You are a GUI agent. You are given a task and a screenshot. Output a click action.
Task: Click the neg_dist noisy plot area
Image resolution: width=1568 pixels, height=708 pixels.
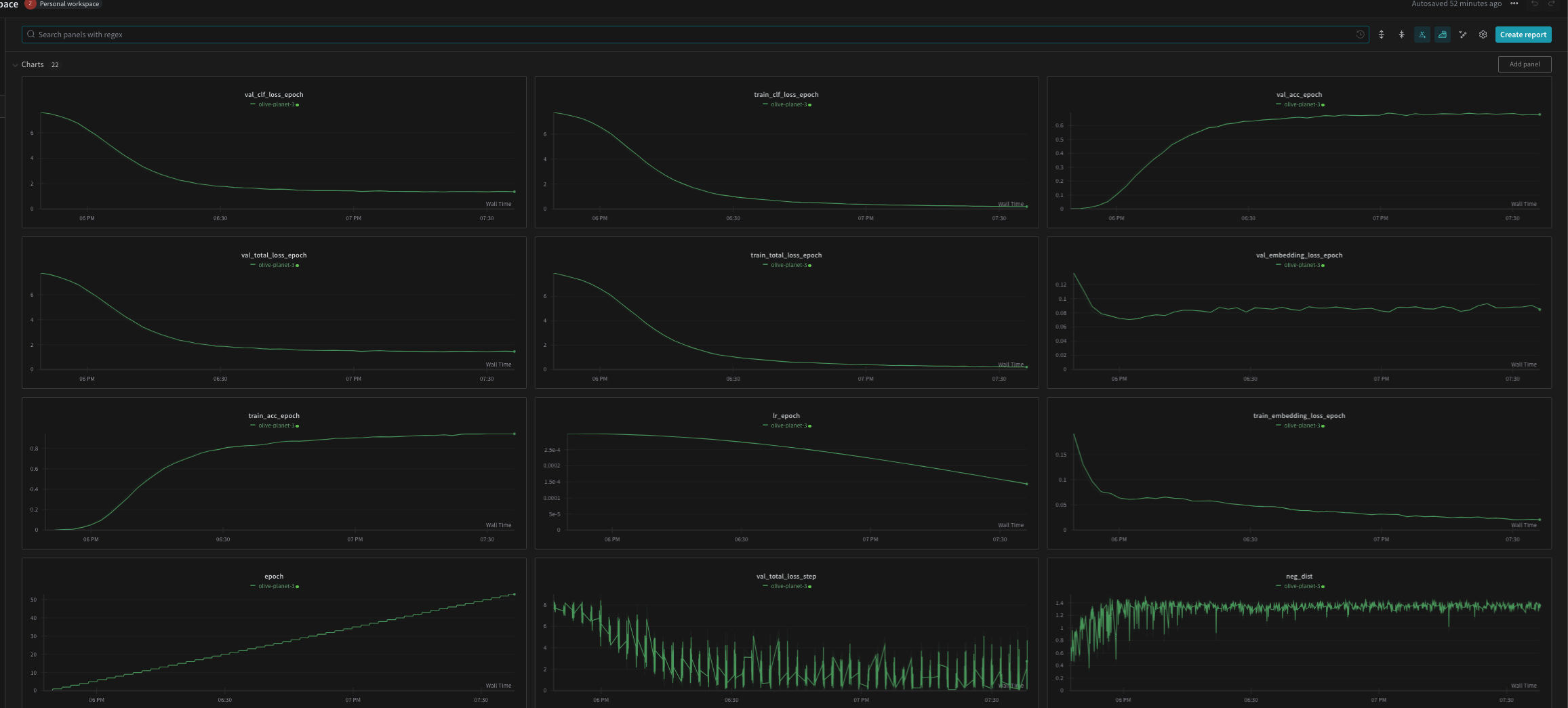(x=1305, y=642)
